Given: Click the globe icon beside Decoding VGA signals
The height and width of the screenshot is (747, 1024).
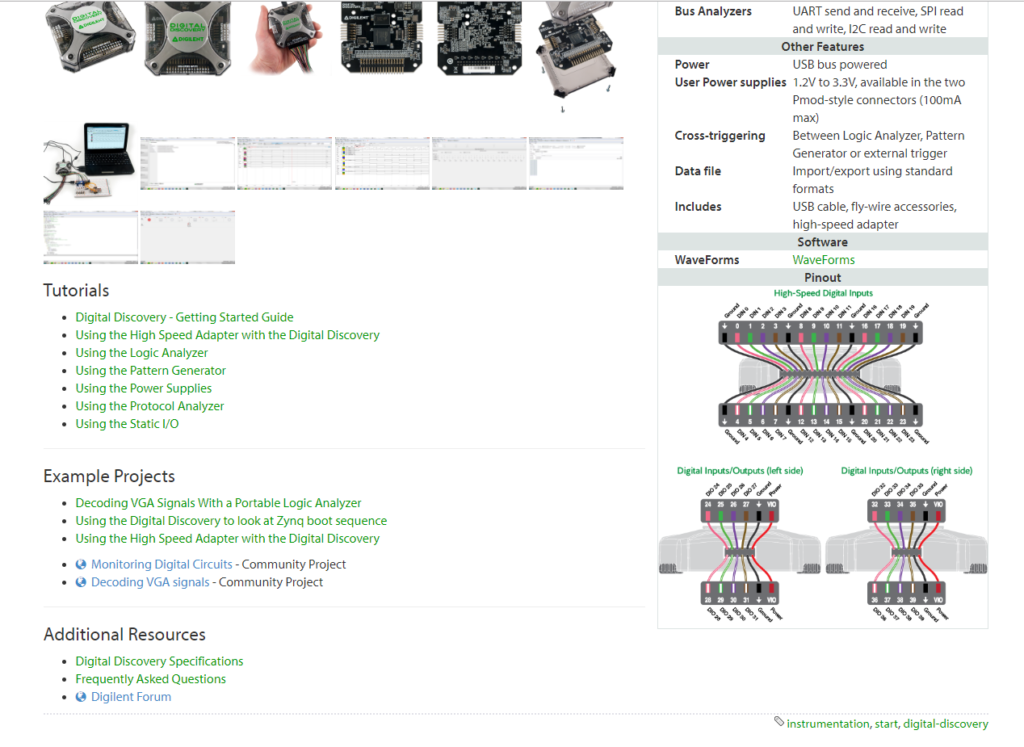Looking at the screenshot, I should point(81,582).
